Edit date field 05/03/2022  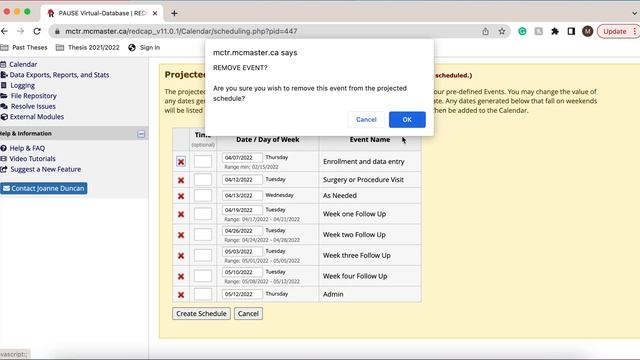242,251
